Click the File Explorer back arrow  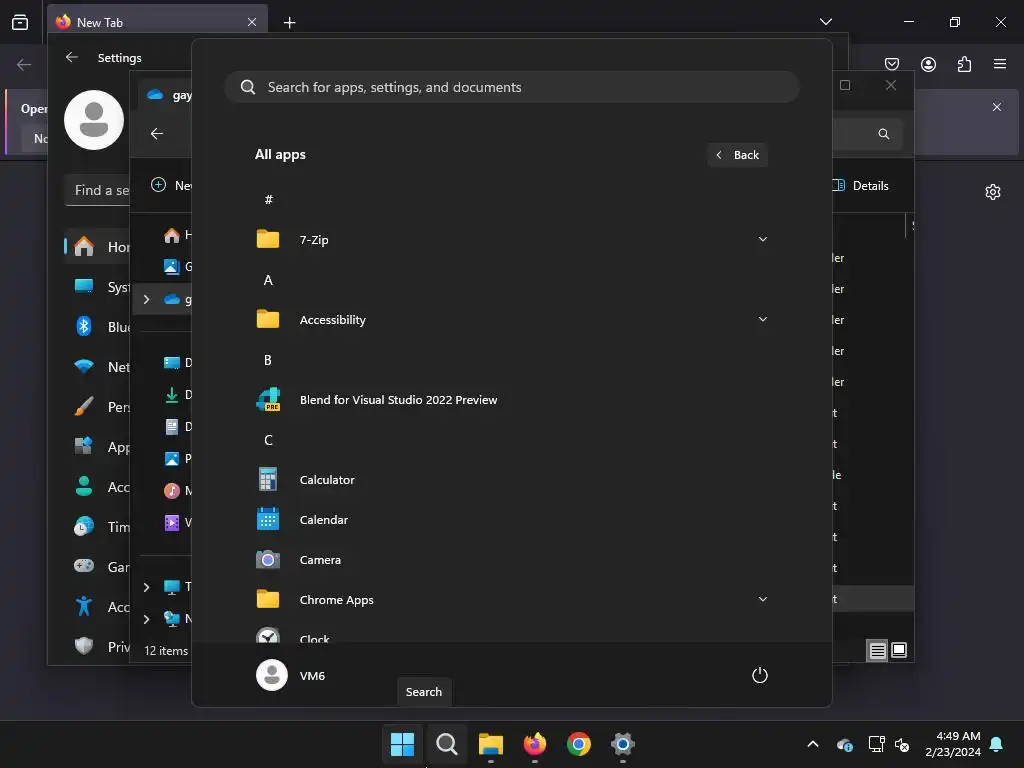(157, 134)
